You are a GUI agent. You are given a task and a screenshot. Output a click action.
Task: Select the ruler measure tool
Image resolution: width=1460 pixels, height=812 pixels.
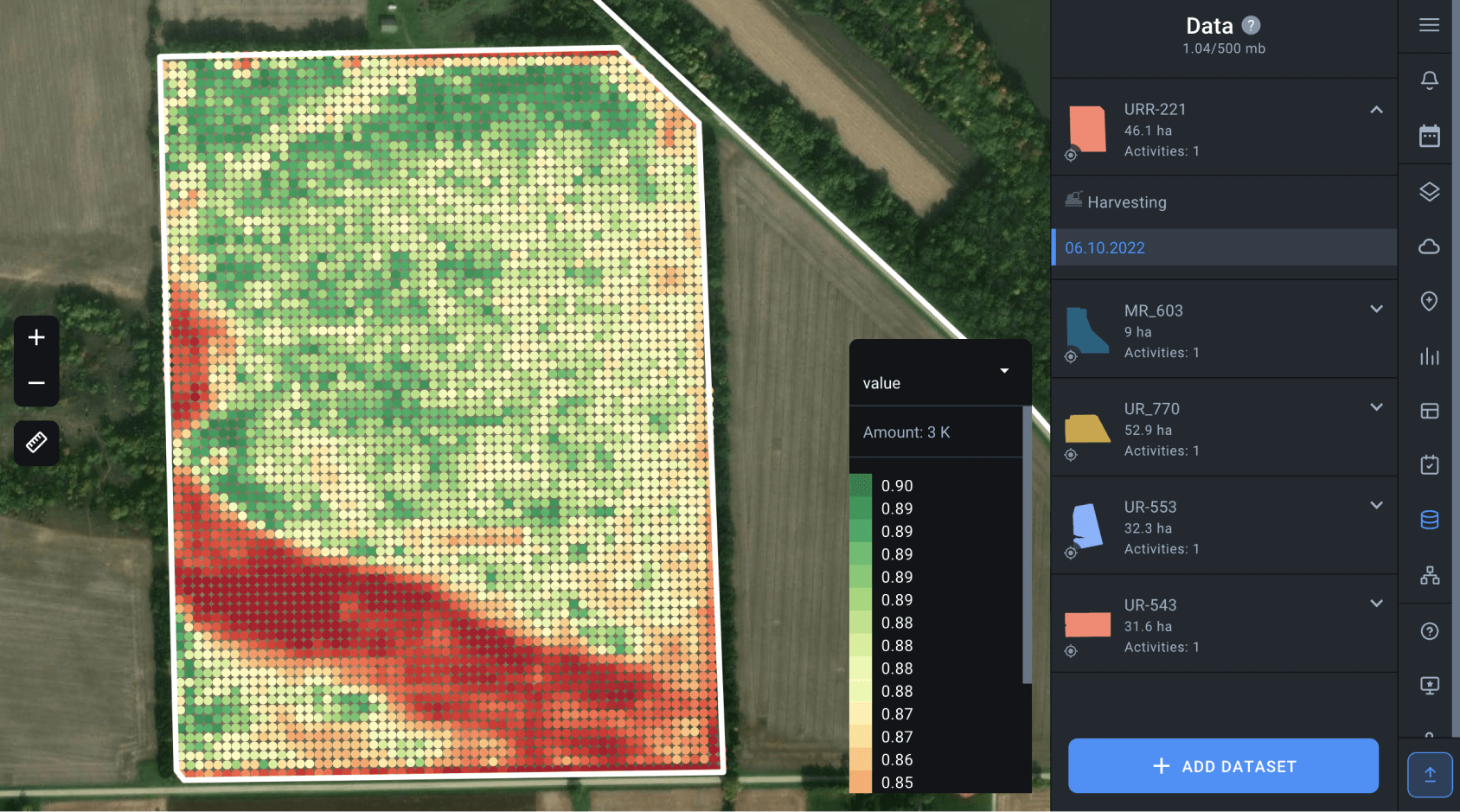click(36, 443)
